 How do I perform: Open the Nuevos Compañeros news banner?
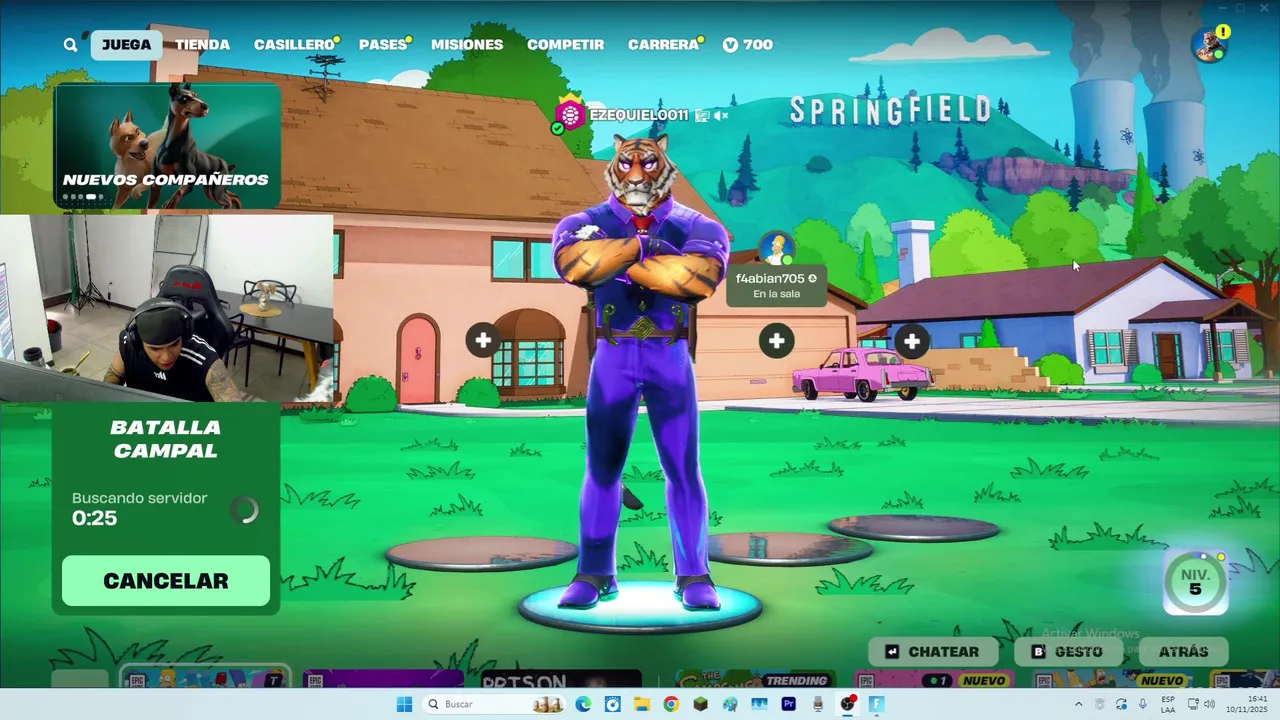click(x=168, y=146)
